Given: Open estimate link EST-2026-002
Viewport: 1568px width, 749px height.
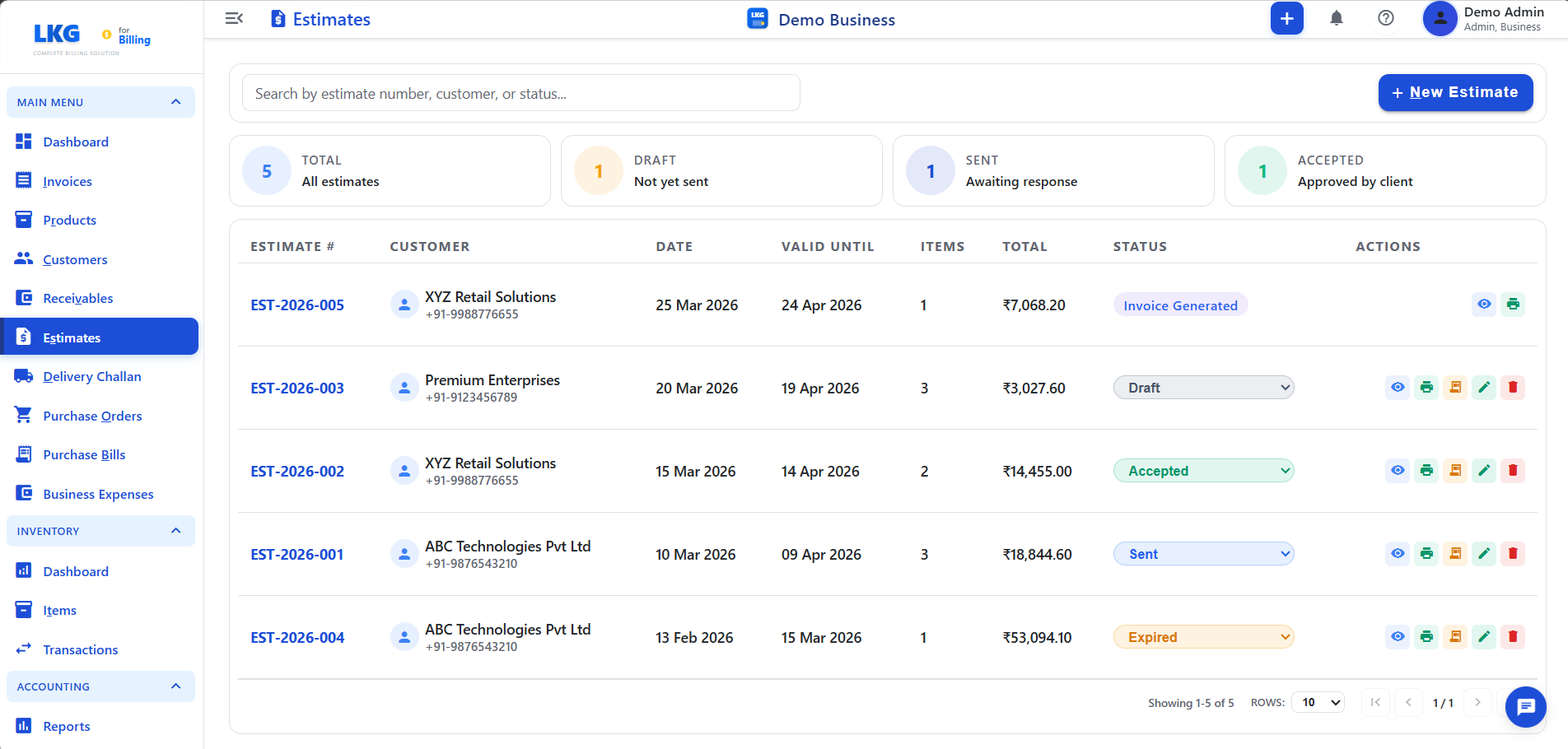Looking at the screenshot, I should tap(297, 471).
